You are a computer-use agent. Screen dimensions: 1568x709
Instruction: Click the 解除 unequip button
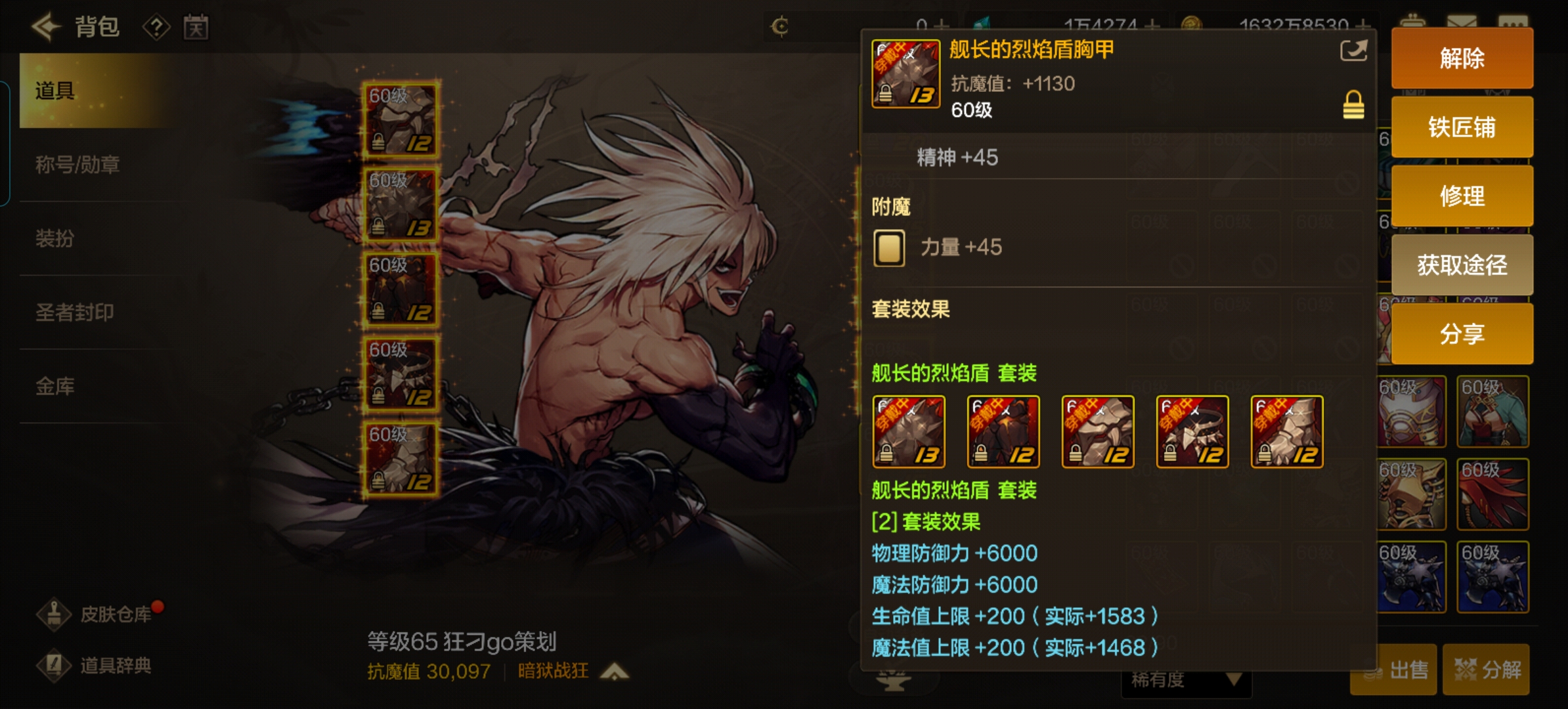point(1462,58)
